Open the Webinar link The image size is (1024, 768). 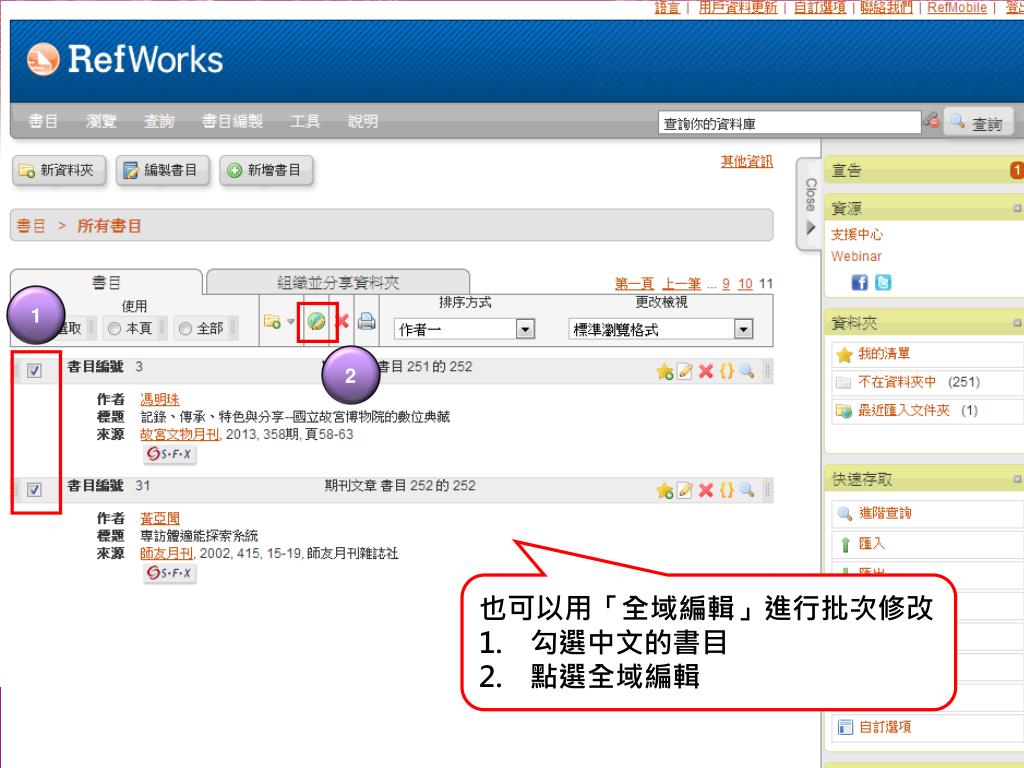(856, 256)
